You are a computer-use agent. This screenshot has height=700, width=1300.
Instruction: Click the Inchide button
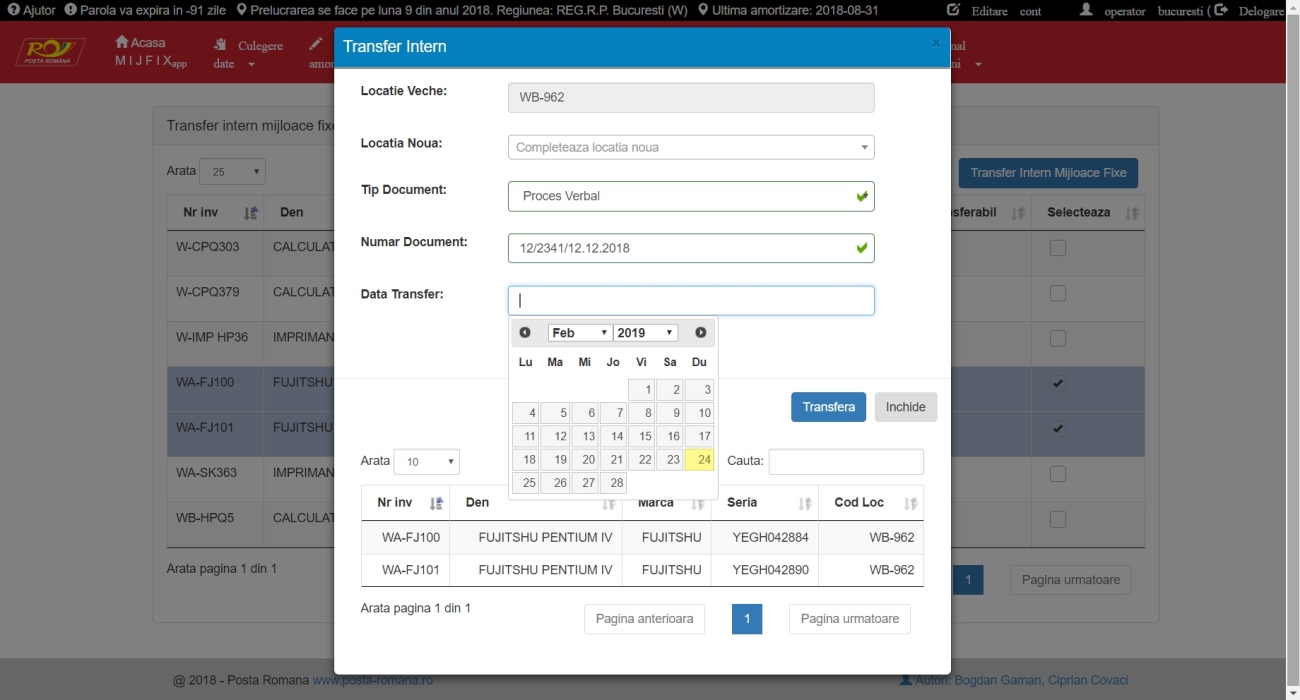click(905, 407)
